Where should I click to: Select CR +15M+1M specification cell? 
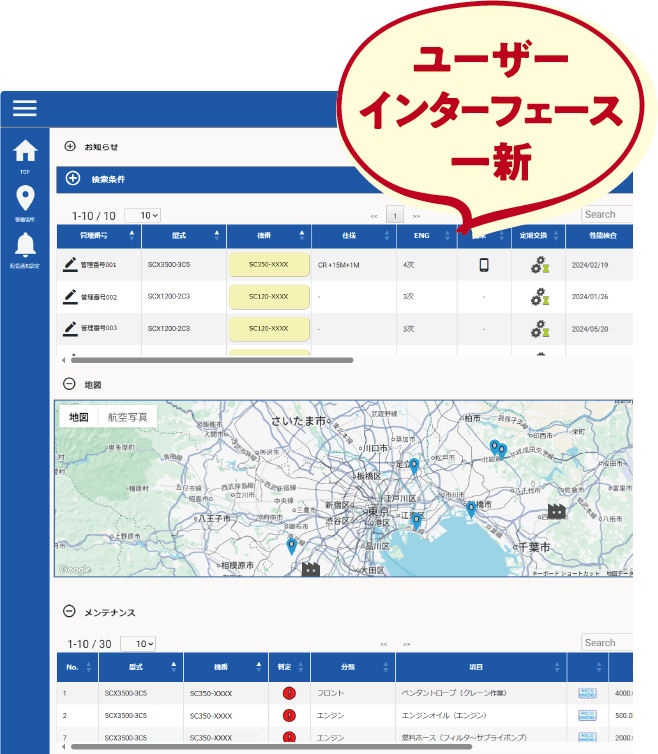point(339,265)
